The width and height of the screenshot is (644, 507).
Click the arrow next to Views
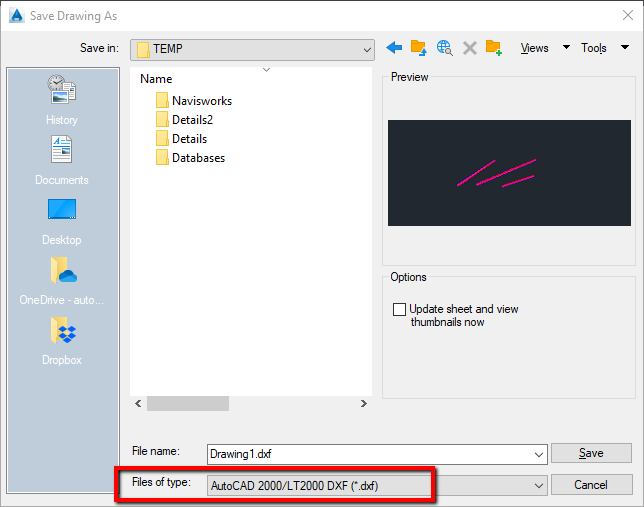566,47
